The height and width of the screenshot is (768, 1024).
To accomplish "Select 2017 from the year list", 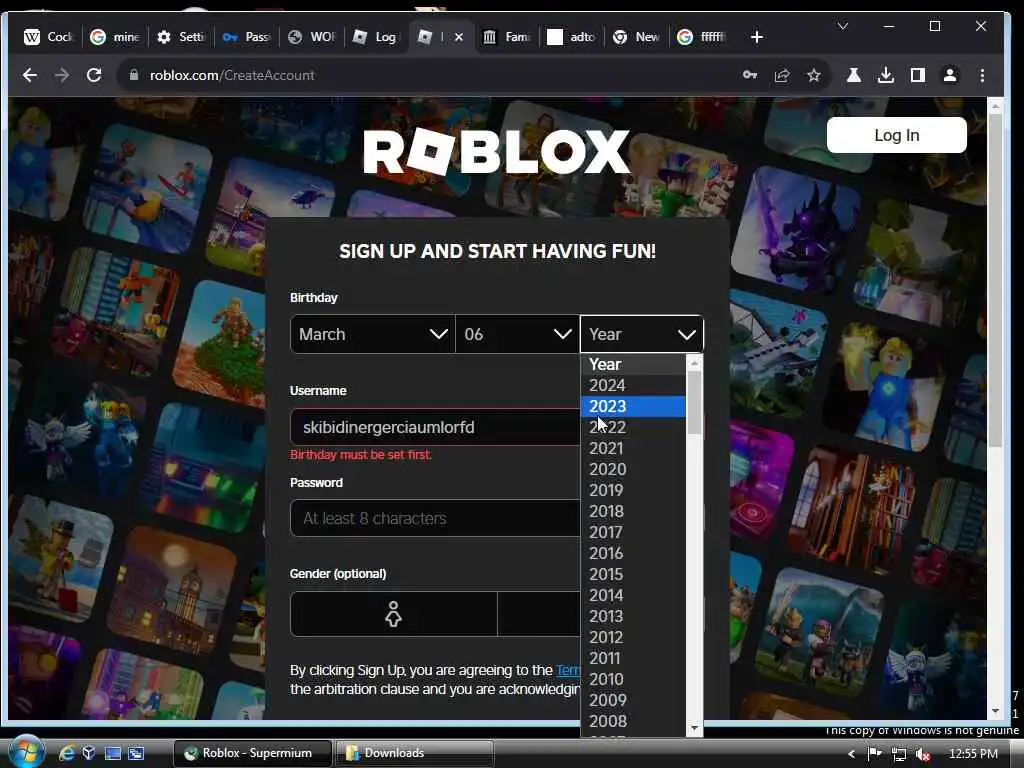I will [x=633, y=532].
